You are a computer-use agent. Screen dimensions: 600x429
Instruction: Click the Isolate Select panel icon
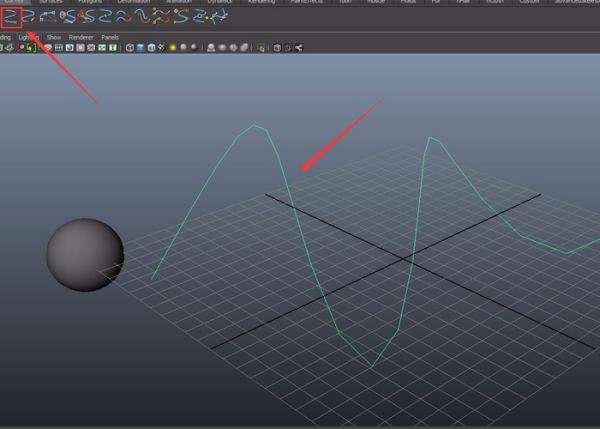[x=261, y=48]
